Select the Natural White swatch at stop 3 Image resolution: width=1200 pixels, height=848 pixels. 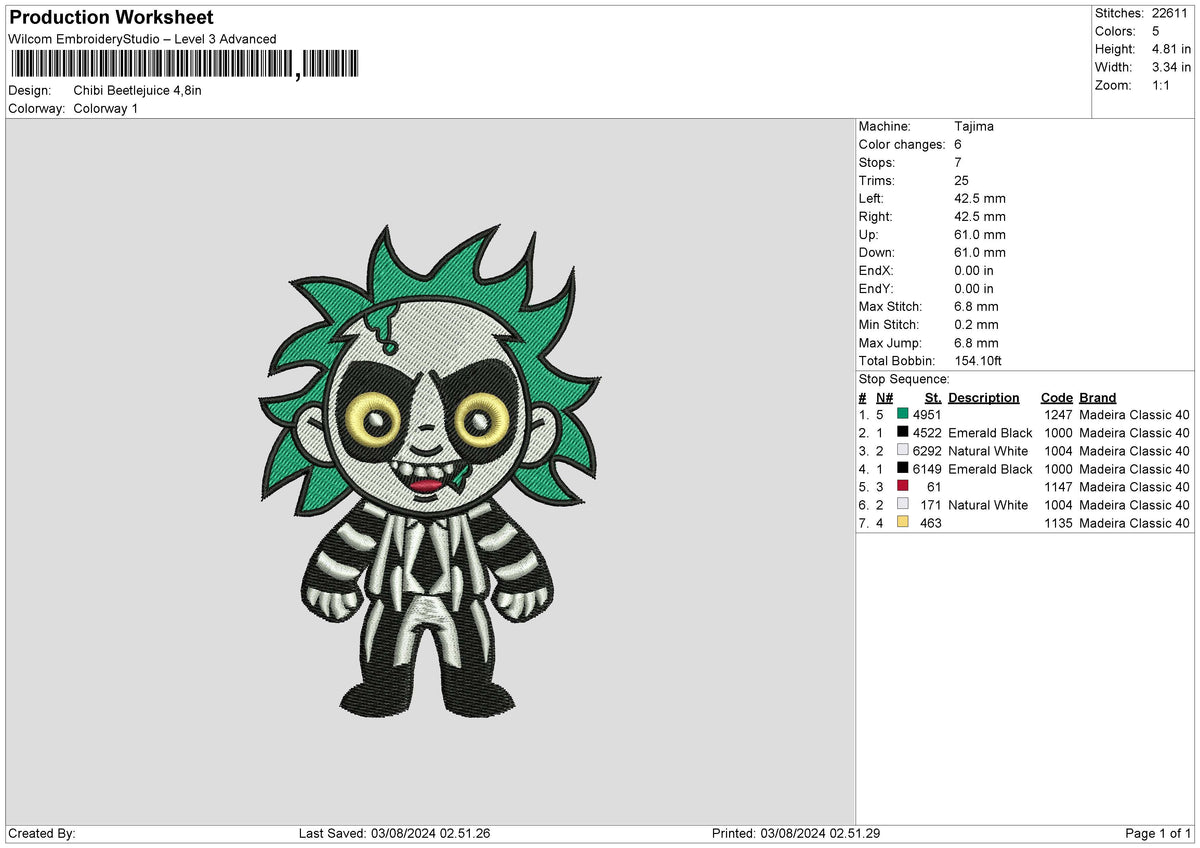(901, 451)
